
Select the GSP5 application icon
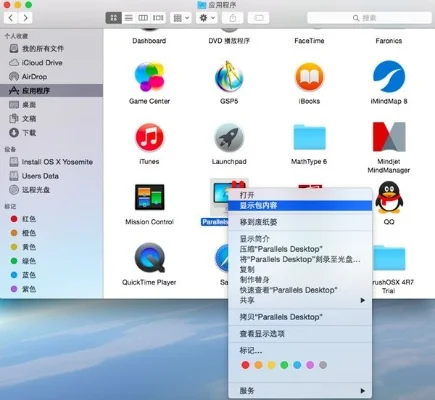[x=229, y=77]
